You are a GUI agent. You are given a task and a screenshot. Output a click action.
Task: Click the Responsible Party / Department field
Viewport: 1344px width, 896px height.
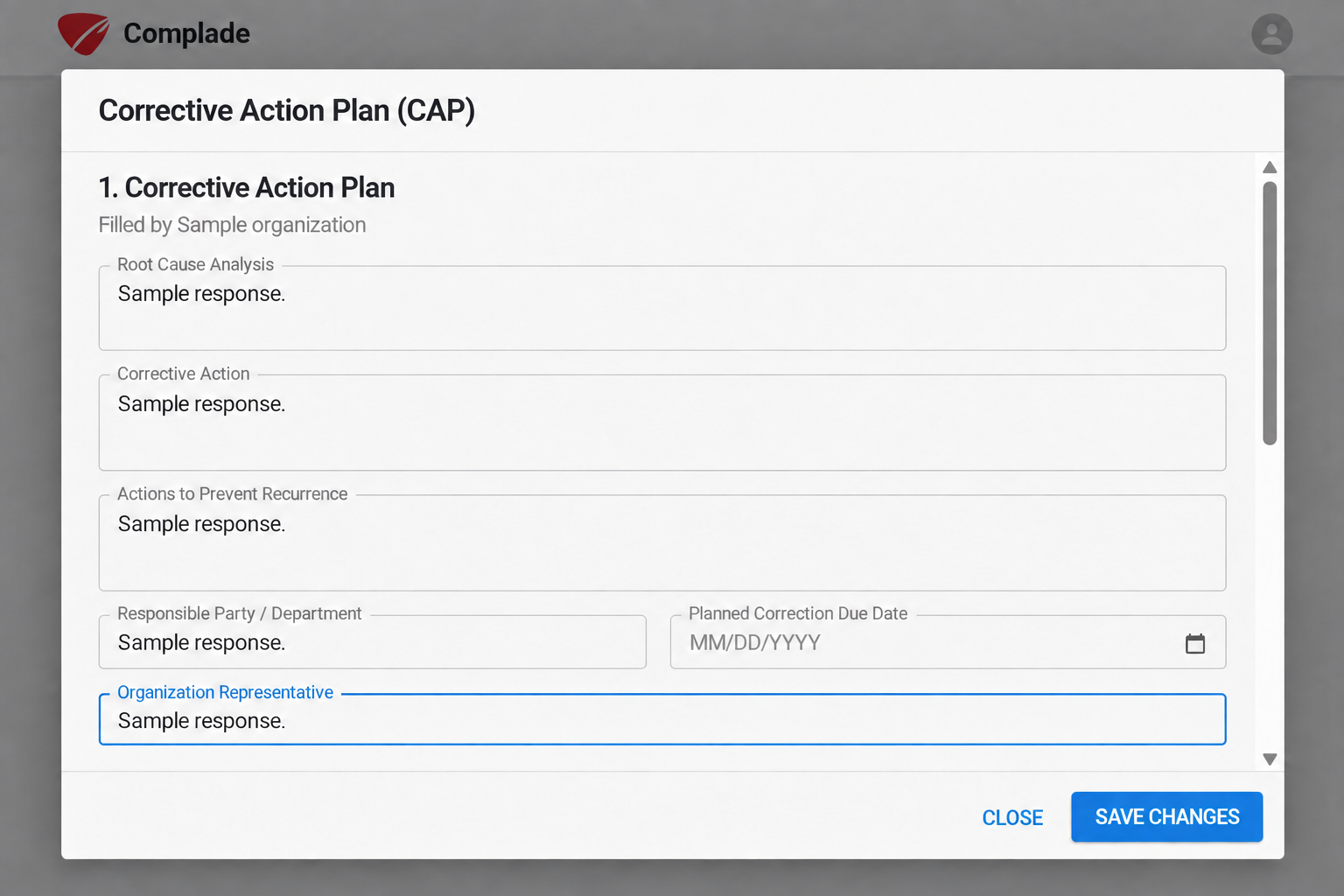point(373,642)
